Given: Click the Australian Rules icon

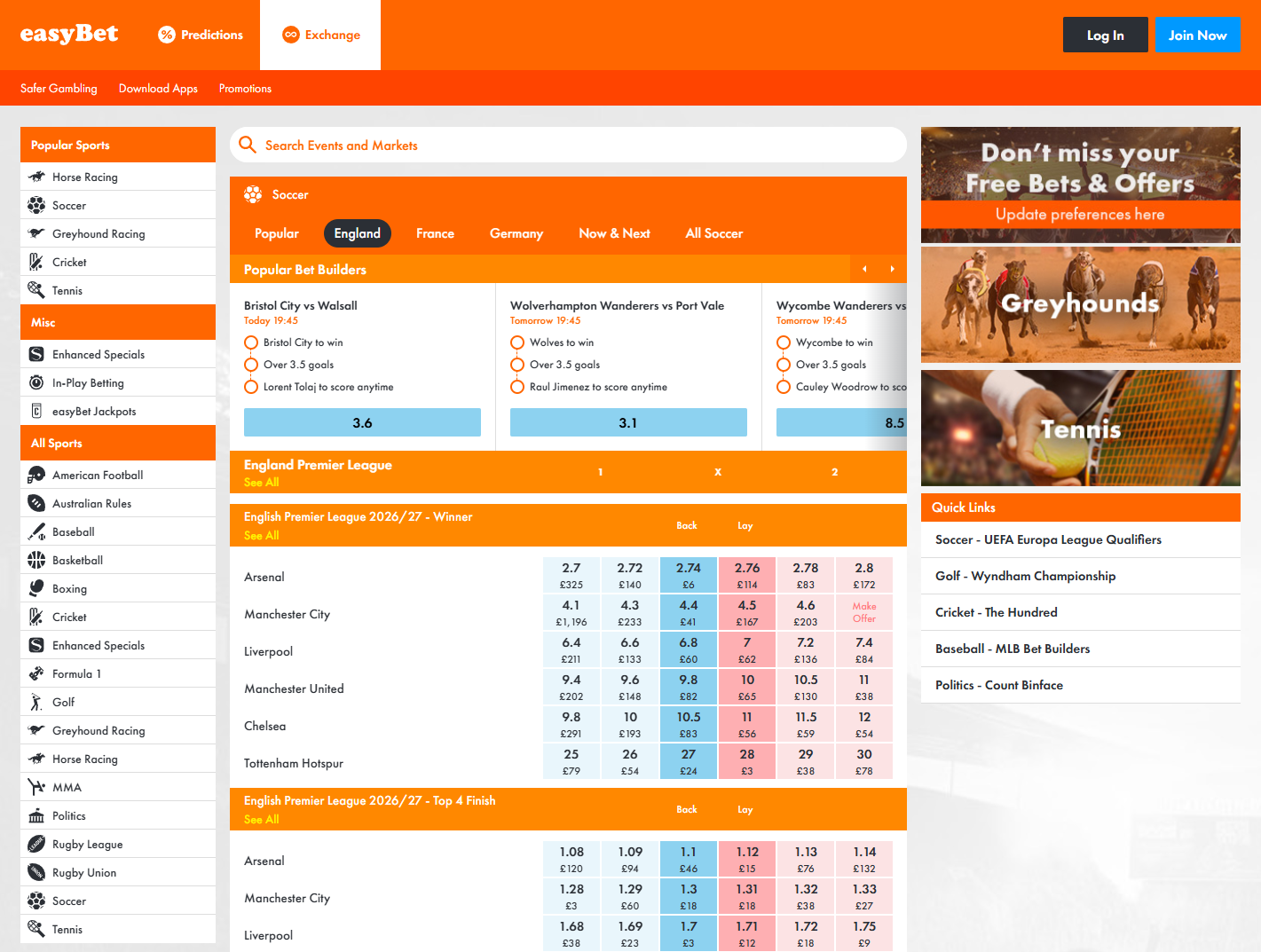Looking at the screenshot, I should coord(36,503).
